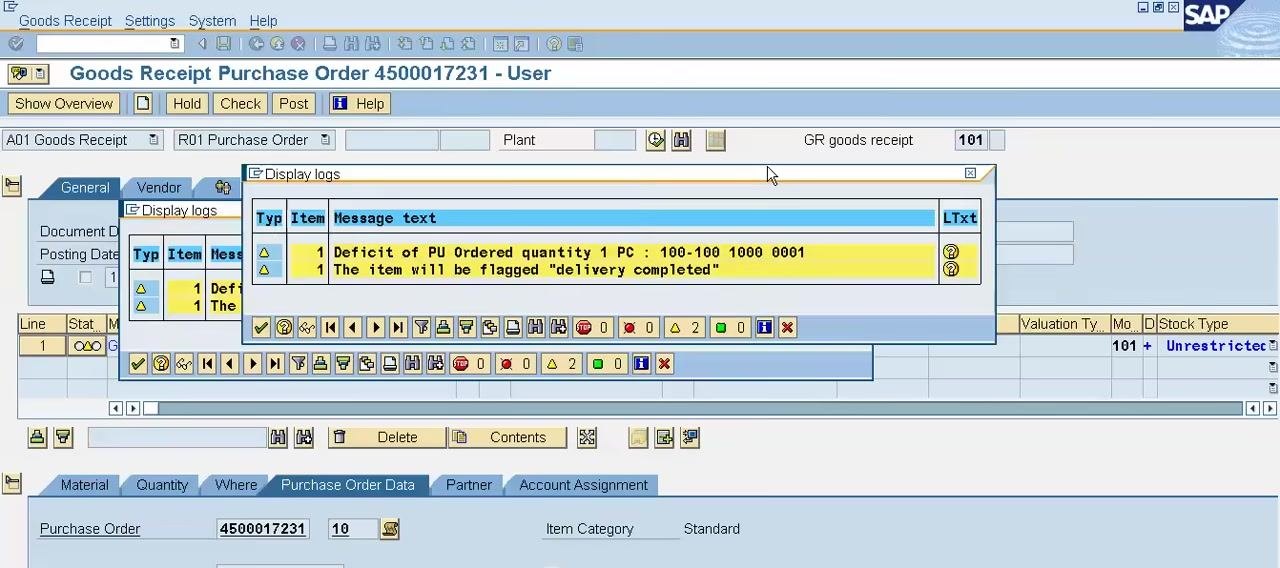Open command field history dropdown
Viewport: 1280px width, 568px height.
pos(175,44)
